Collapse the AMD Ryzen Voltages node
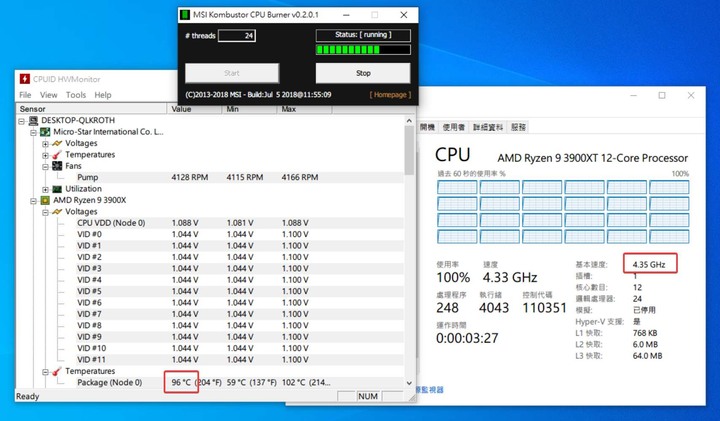 (45, 212)
